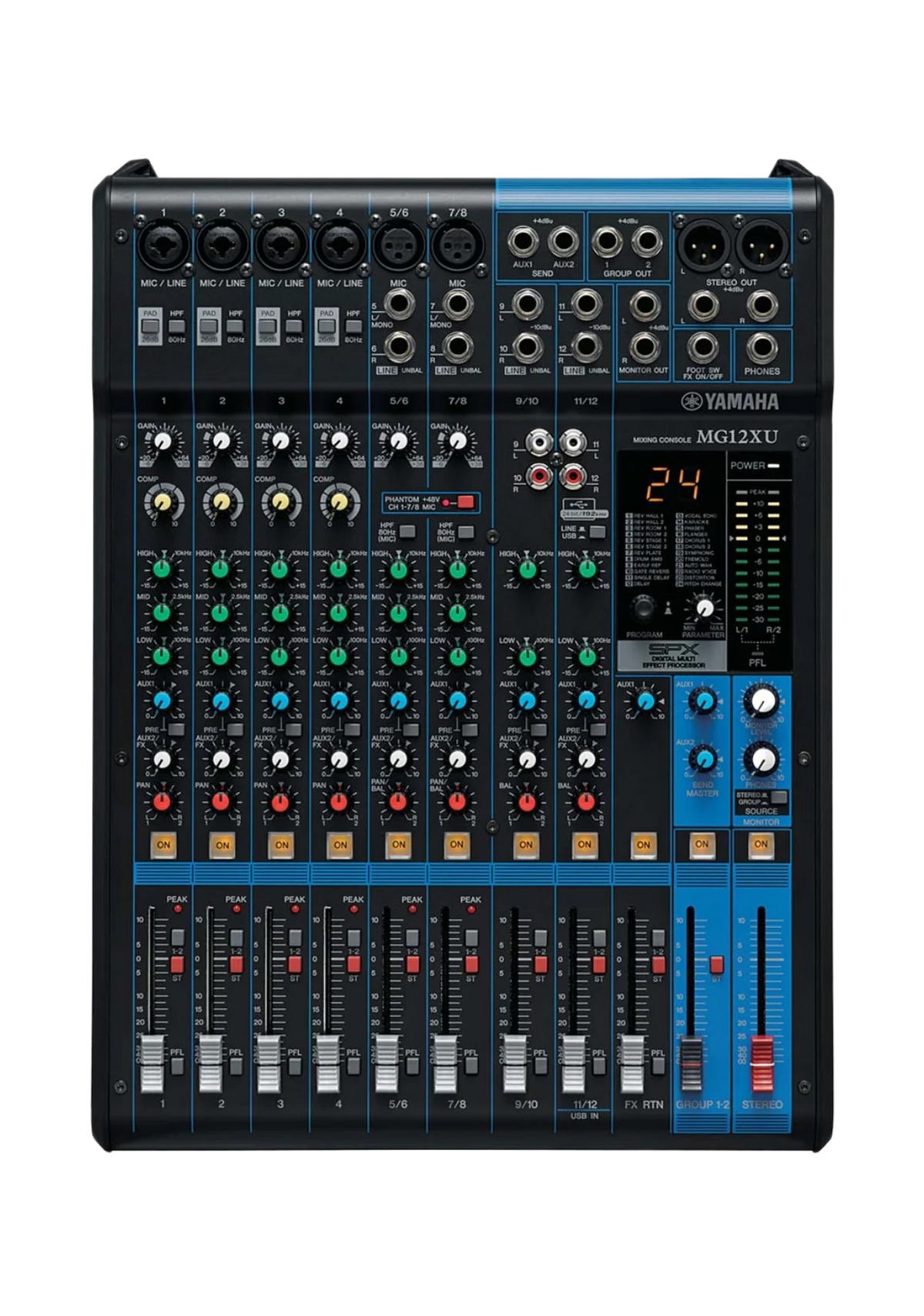
Task: Click the PHONES level knob
Action: pos(762,760)
